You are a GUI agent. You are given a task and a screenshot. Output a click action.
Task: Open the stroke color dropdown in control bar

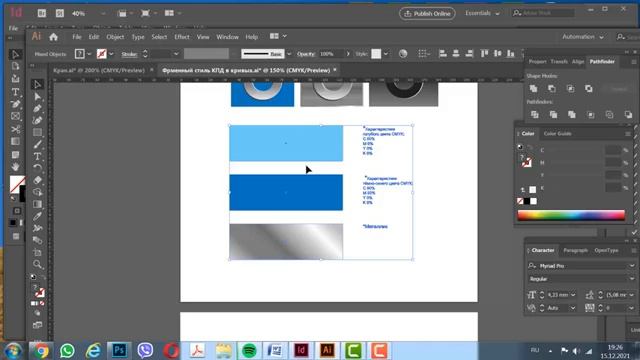click(x=111, y=54)
